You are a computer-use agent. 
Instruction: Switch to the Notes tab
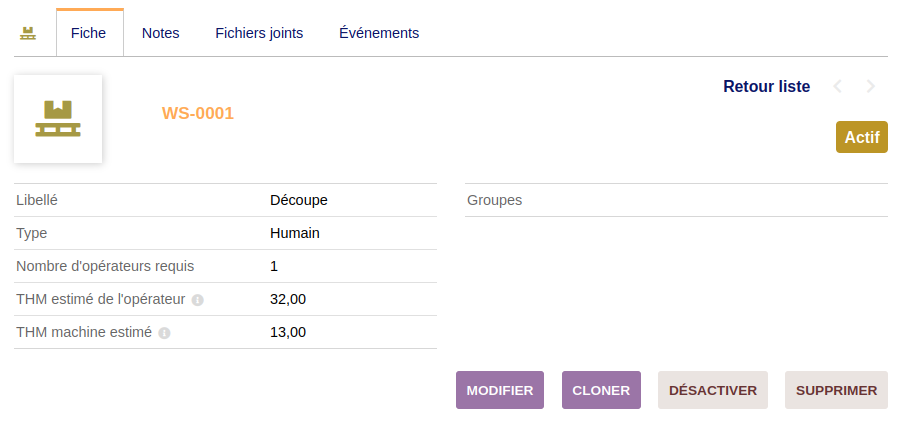coord(160,33)
